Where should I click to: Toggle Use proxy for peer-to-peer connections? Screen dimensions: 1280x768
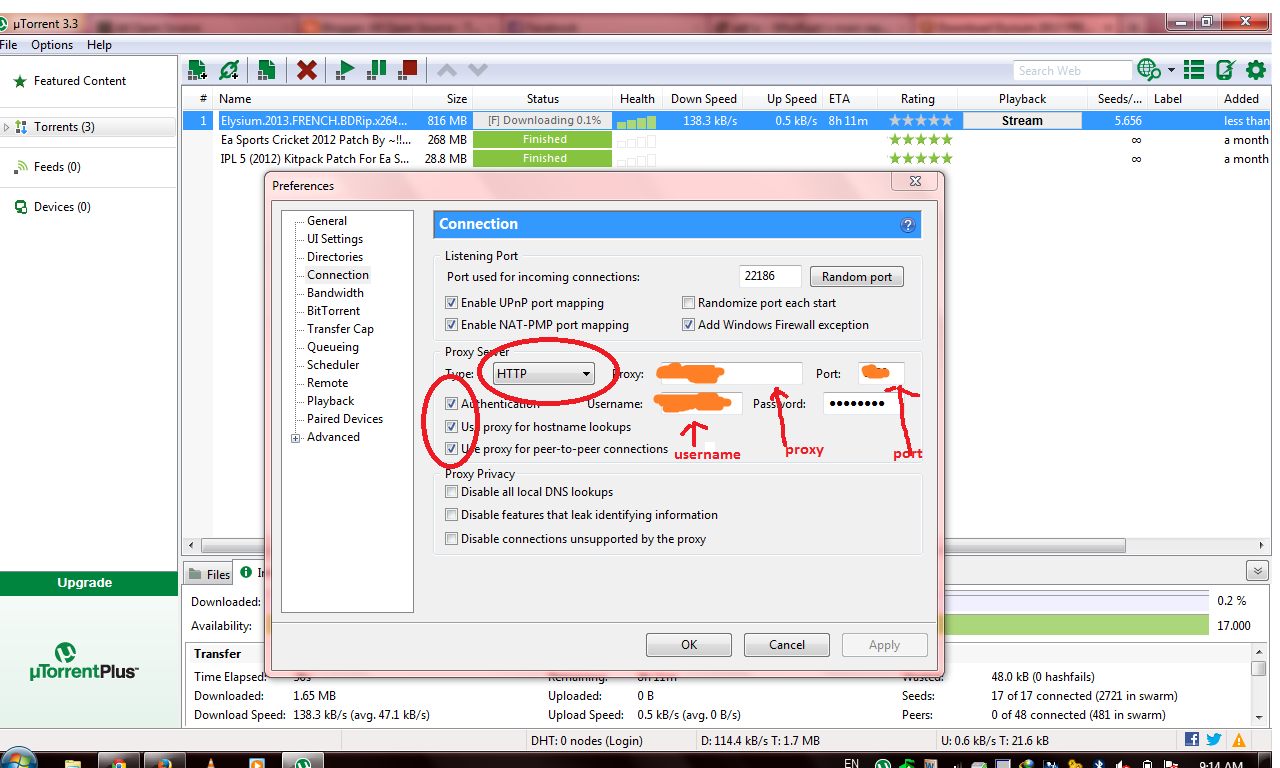(x=452, y=449)
